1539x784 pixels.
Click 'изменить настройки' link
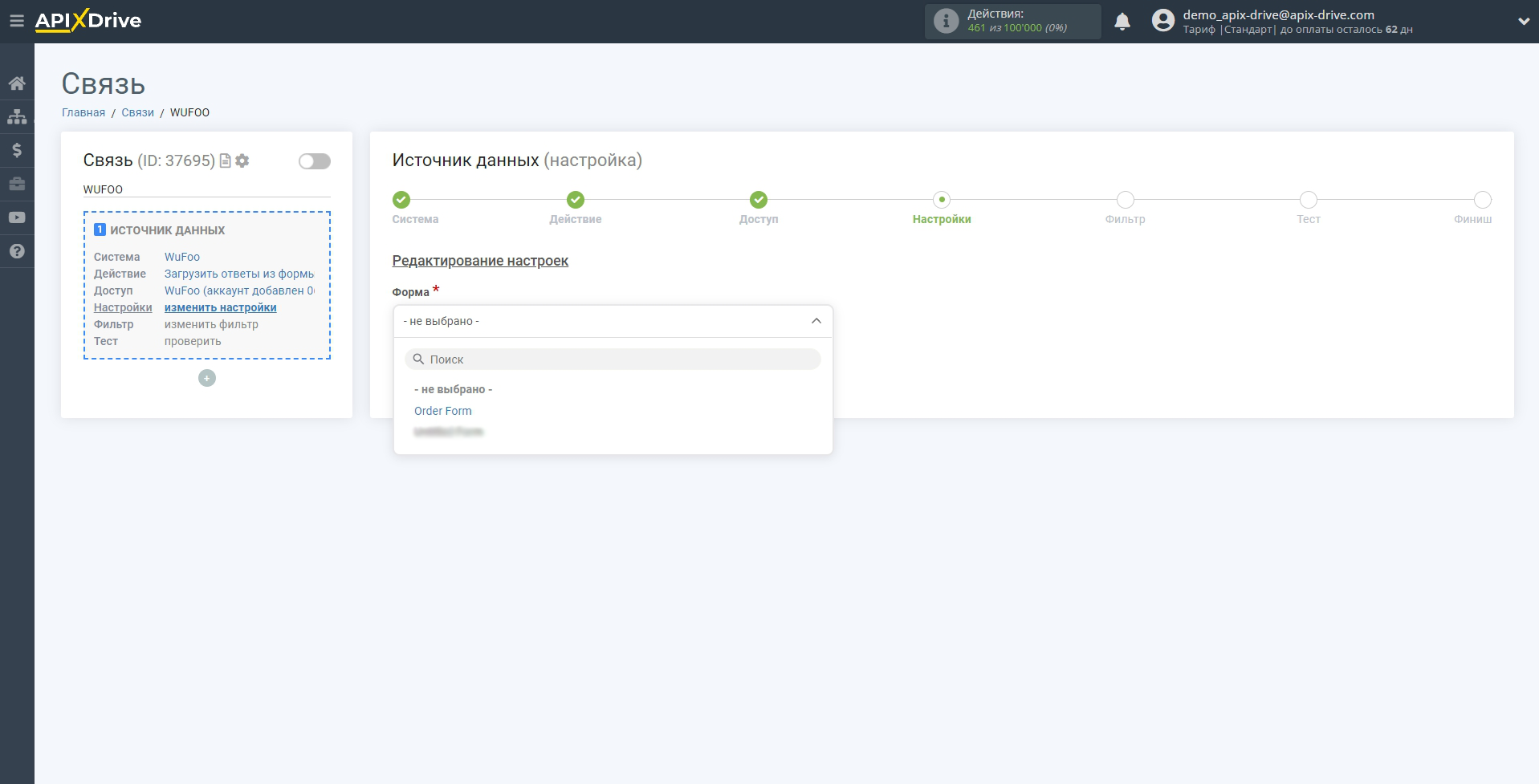(x=221, y=307)
